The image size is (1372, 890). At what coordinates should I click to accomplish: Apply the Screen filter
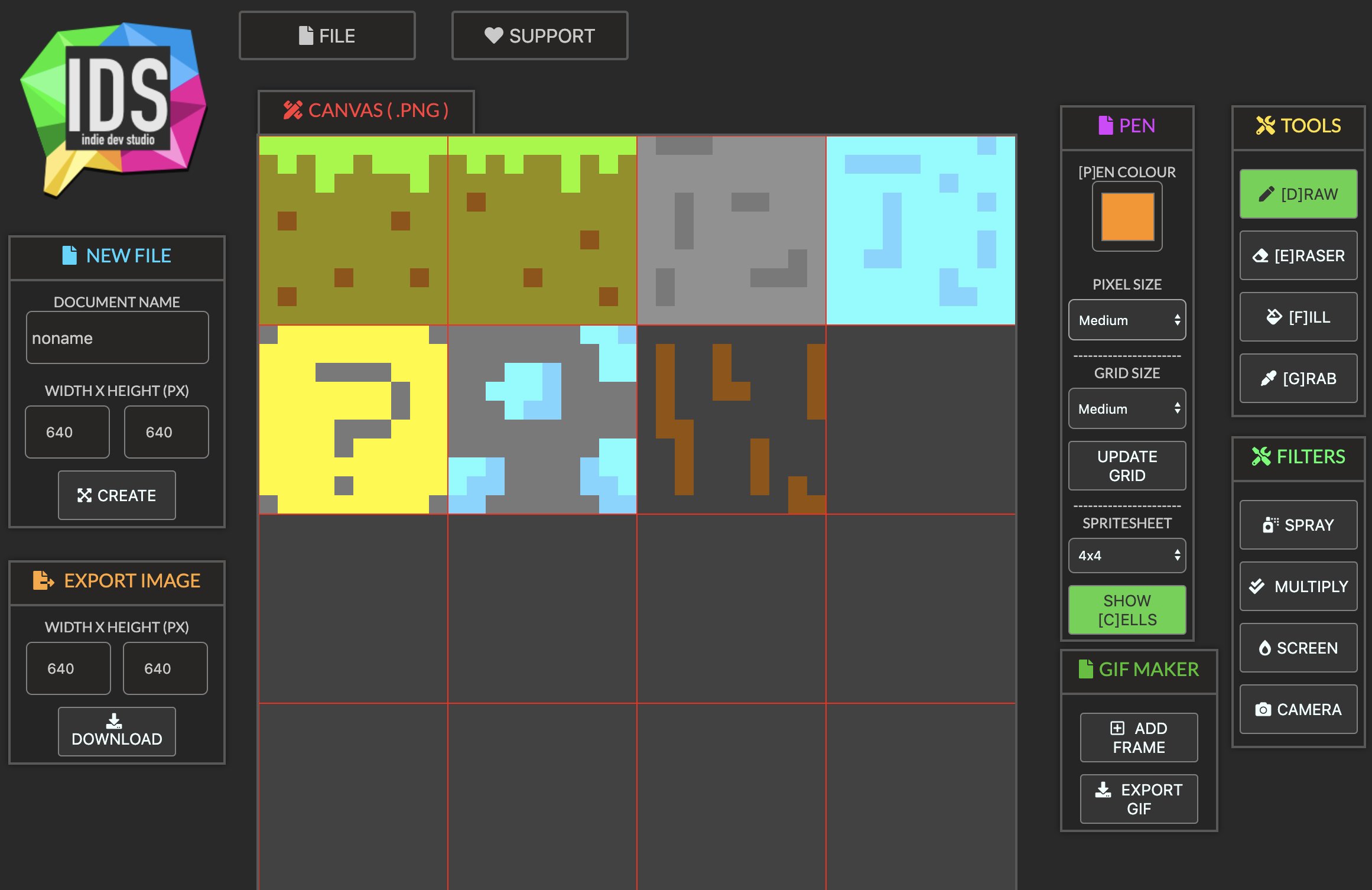[x=1298, y=648]
